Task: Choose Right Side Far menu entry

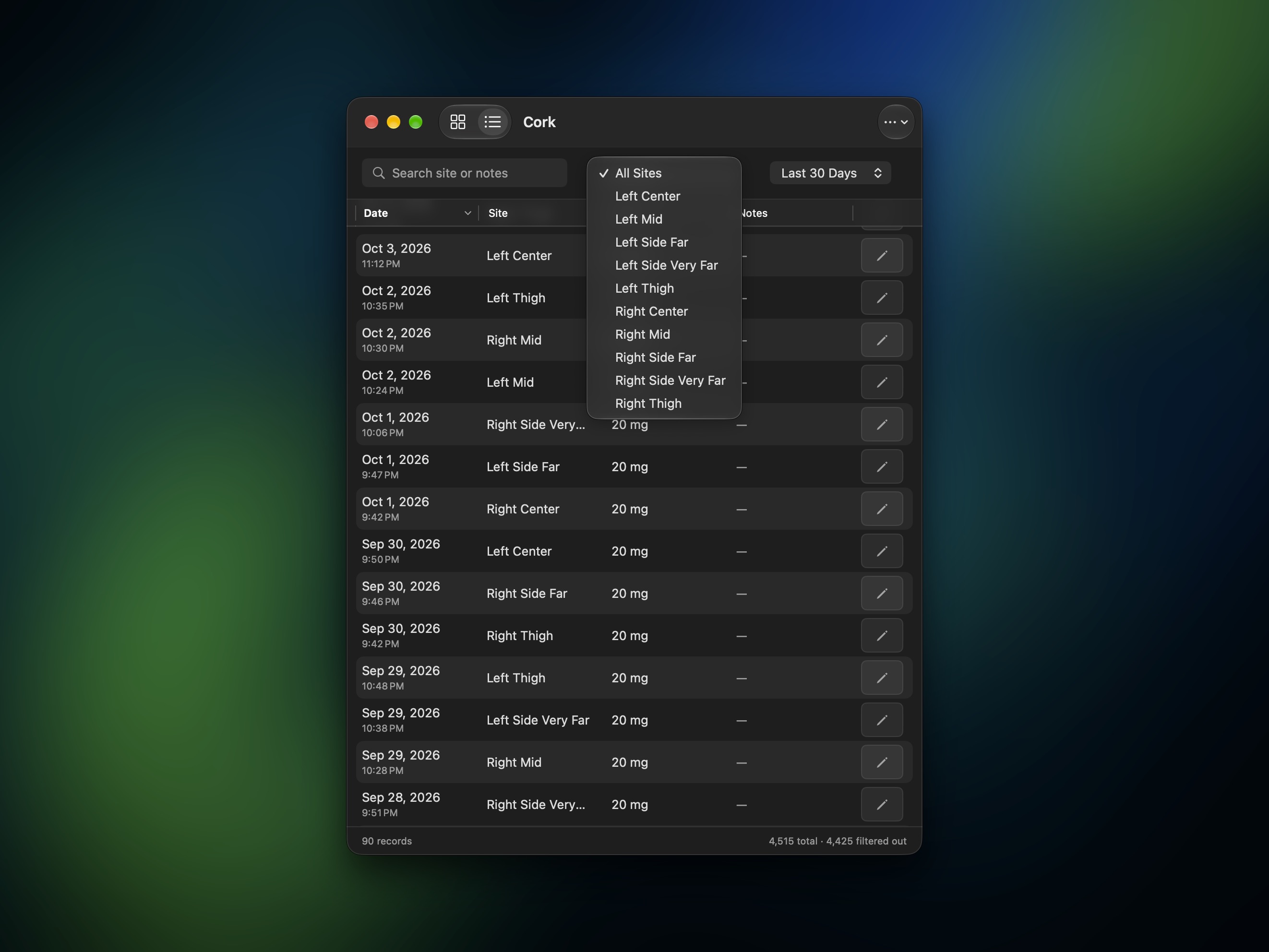Action: (x=664, y=357)
